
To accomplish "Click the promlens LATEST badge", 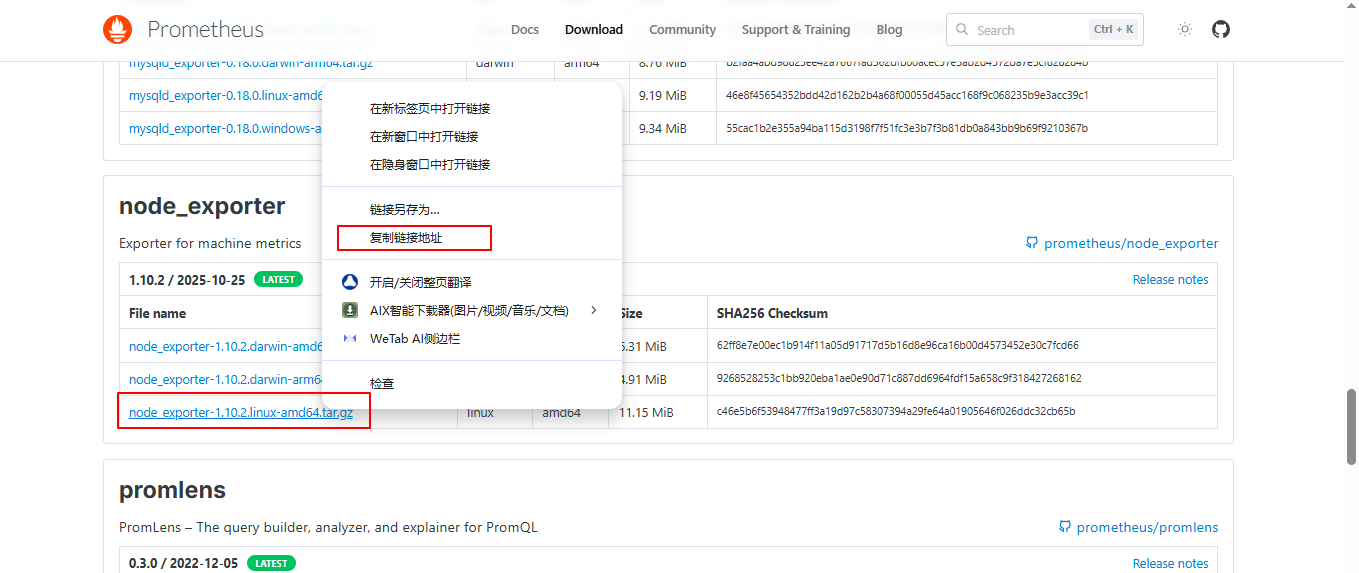I will click(x=271, y=563).
